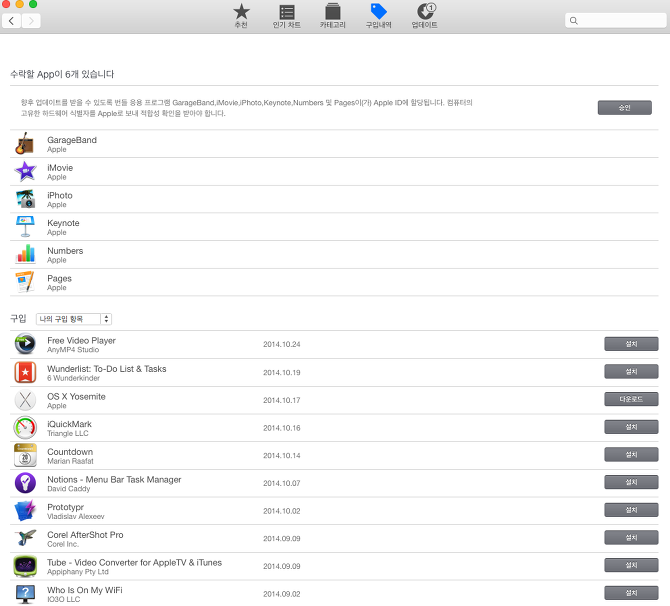Image resolution: width=670 pixels, height=606 pixels.
Task: Go back with the left arrow
Action: coord(12,21)
